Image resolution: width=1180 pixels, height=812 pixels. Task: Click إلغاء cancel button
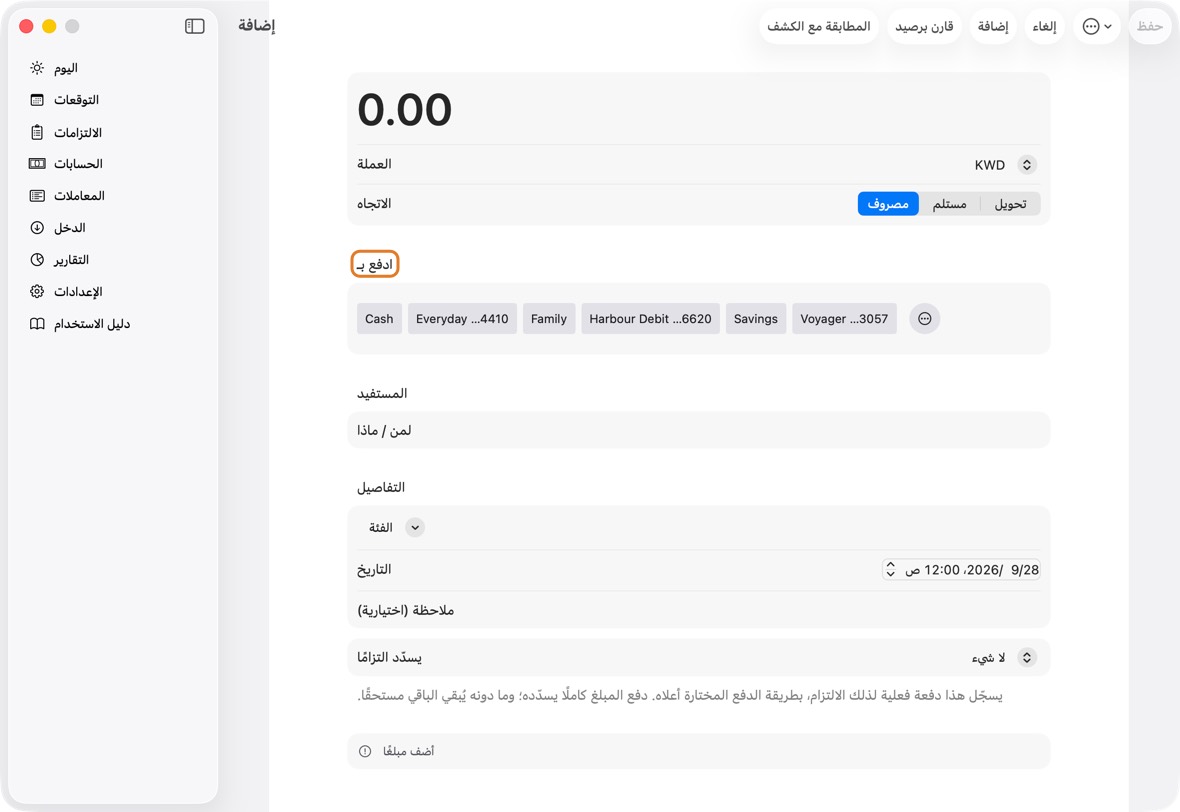coord(1044,27)
